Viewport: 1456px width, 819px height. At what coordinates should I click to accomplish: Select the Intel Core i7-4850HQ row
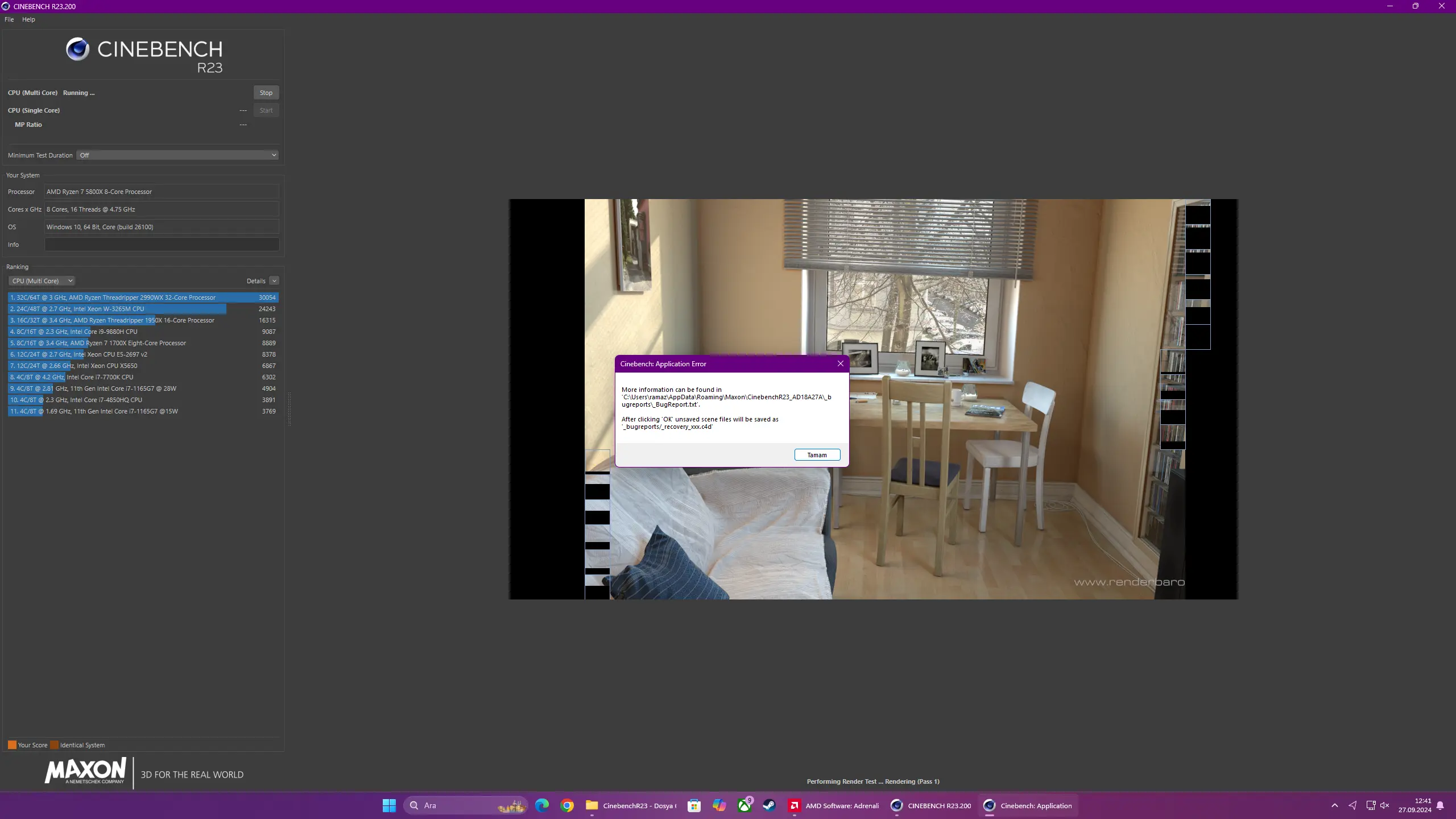tap(143, 400)
